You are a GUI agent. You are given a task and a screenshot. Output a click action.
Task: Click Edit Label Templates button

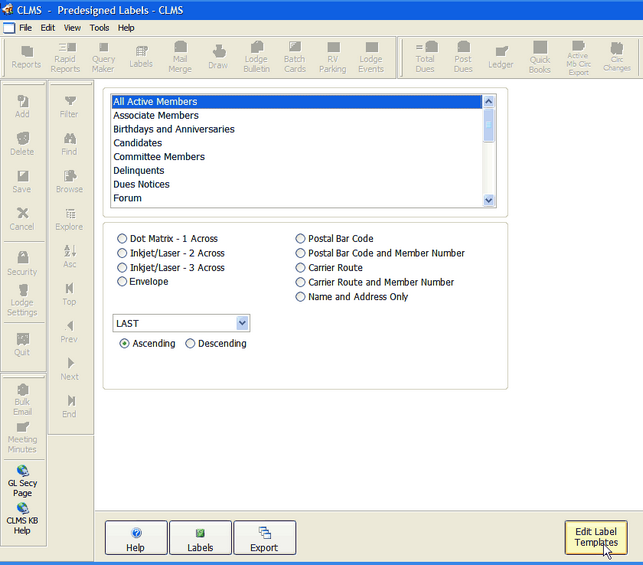point(596,537)
